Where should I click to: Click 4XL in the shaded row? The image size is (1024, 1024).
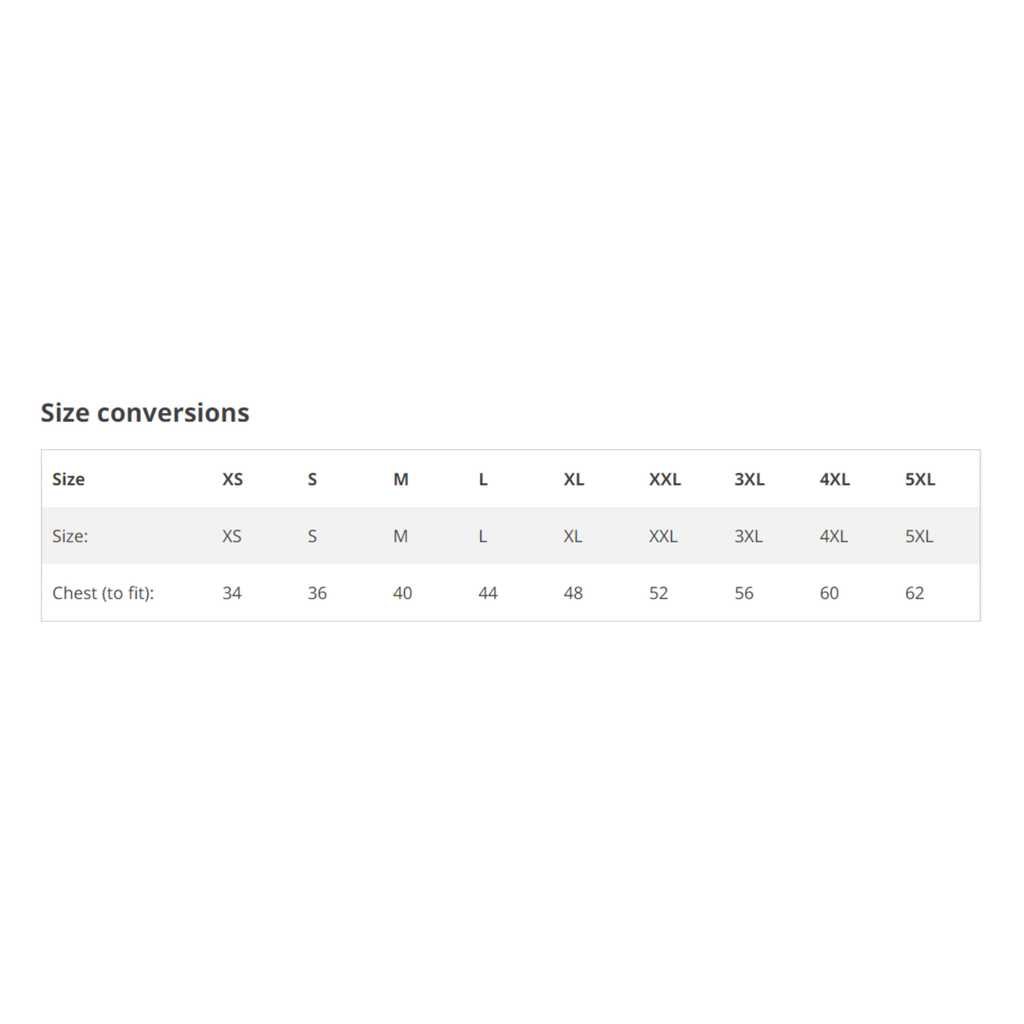pos(834,536)
